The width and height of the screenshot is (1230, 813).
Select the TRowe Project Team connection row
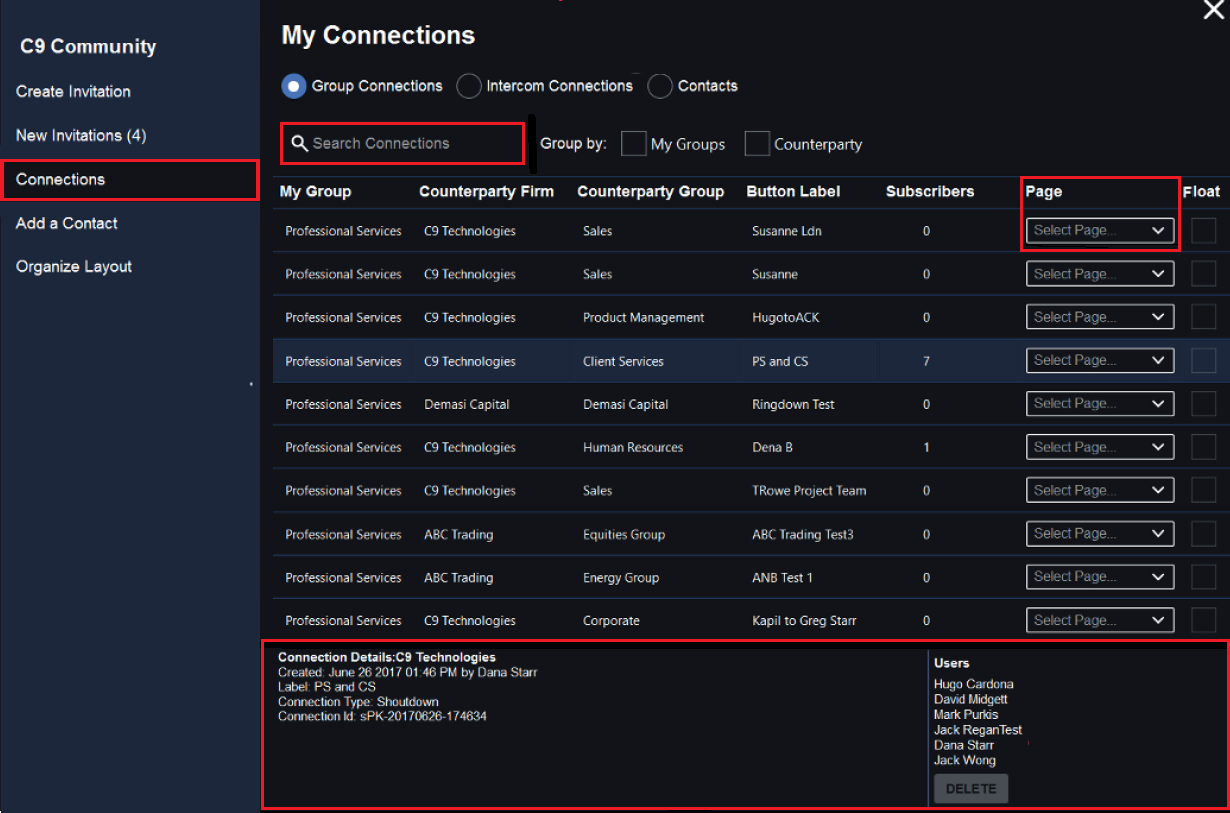pos(751,490)
